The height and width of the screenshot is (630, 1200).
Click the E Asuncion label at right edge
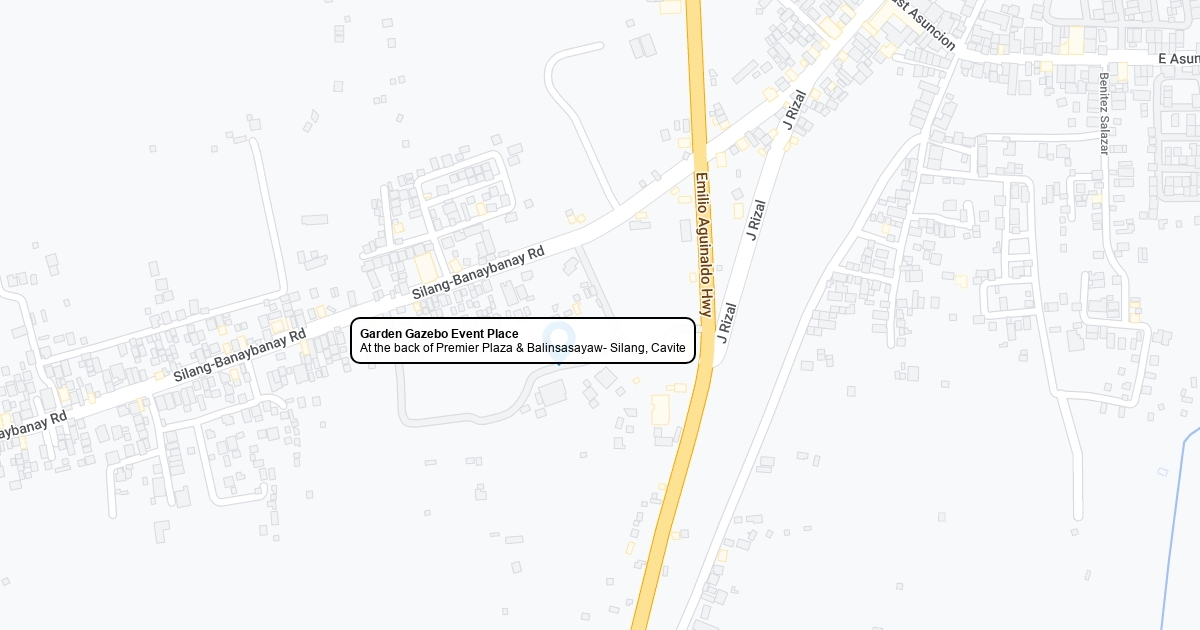1178,59
